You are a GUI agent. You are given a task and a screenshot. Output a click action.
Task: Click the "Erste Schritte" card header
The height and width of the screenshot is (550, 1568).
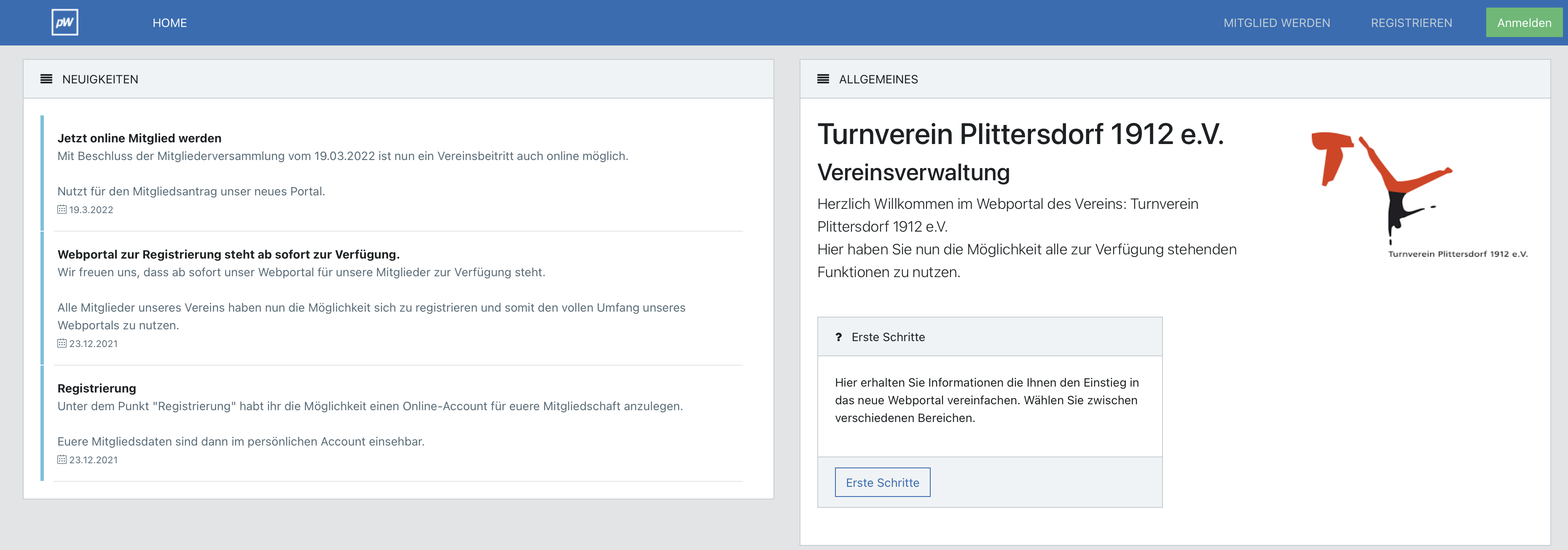990,337
